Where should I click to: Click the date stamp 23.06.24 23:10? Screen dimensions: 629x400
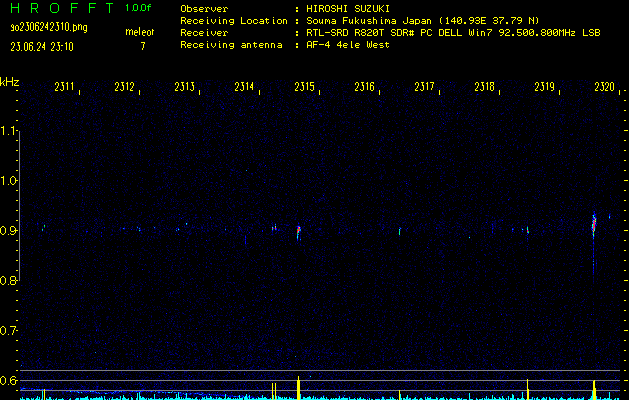click(x=41, y=46)
